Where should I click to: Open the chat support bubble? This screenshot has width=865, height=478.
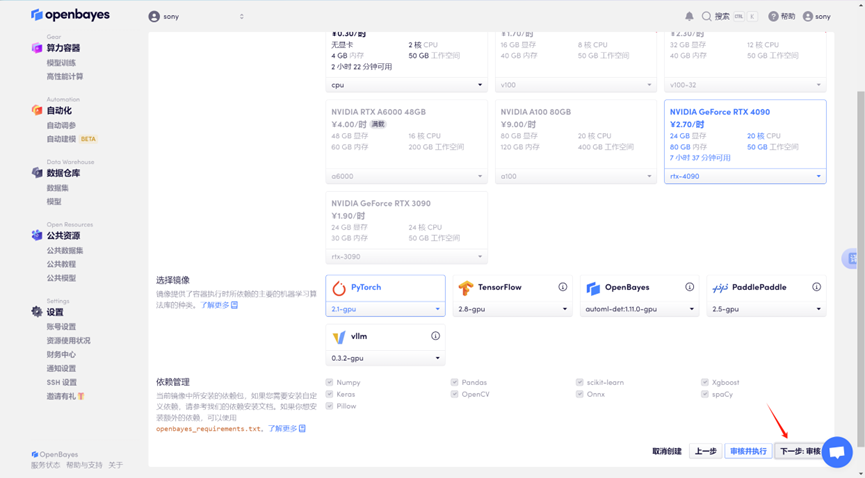pos(837,452)
